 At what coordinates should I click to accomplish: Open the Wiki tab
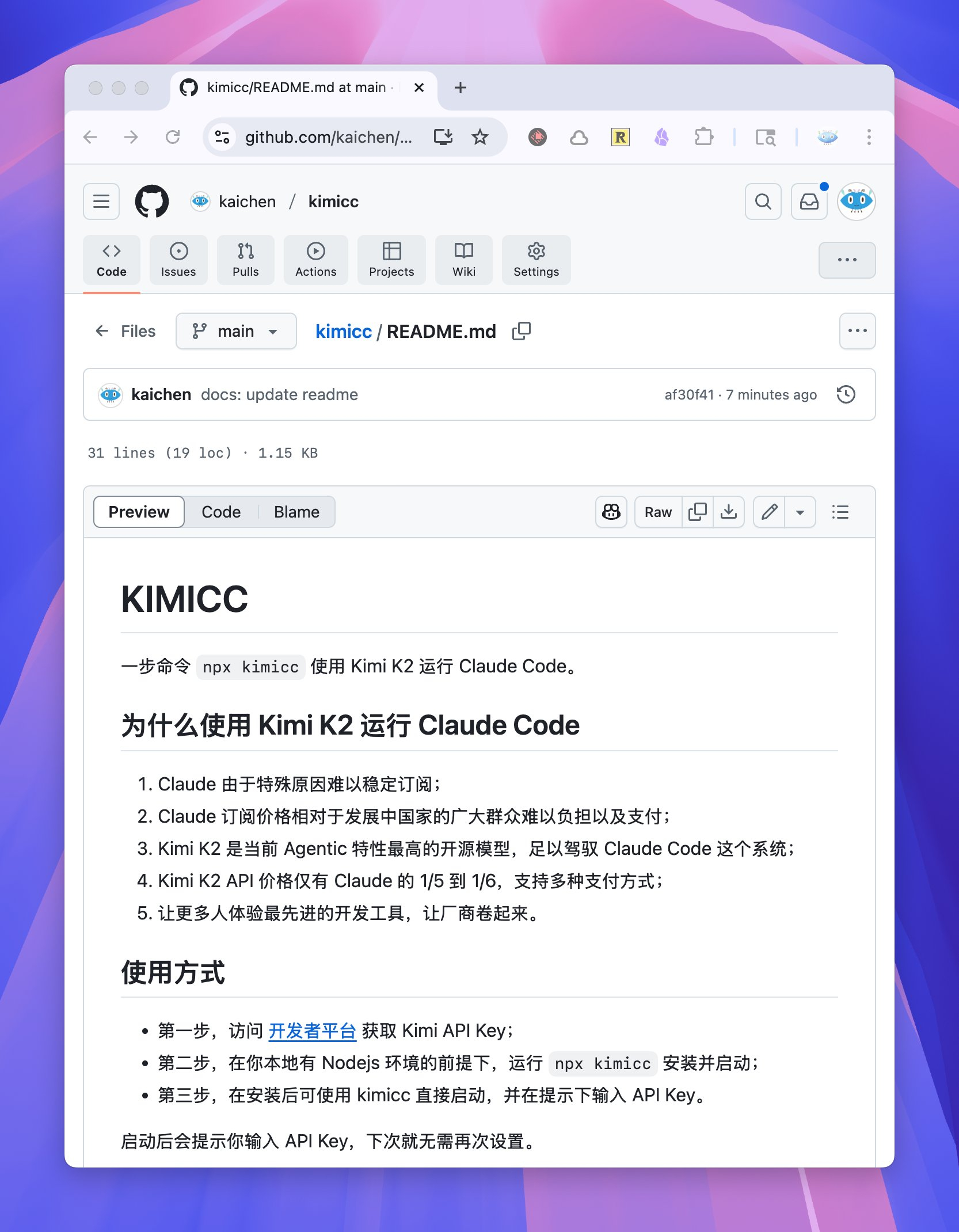pos(464,260)
